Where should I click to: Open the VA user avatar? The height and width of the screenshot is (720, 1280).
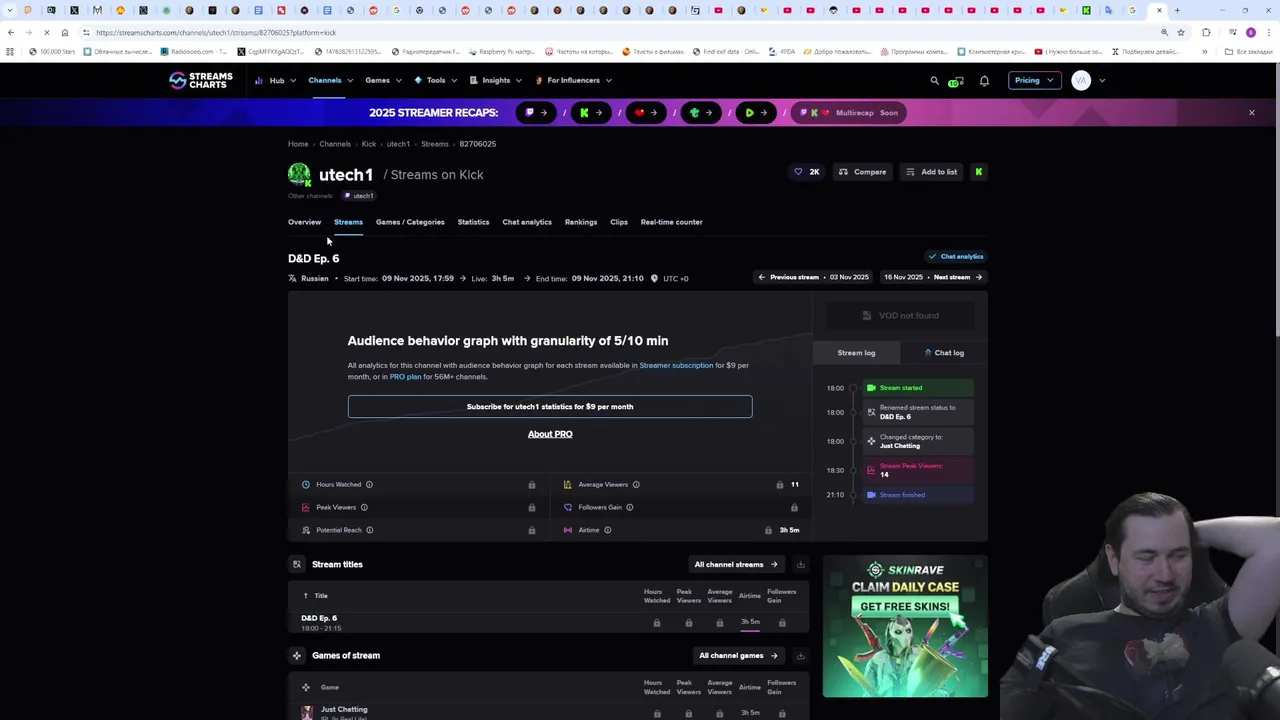coord(1081,80)
